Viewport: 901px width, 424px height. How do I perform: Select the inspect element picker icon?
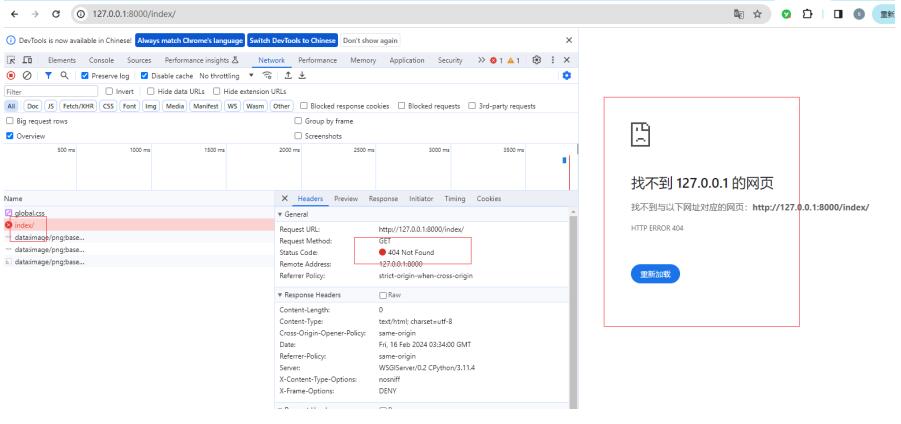click(11, 60)
